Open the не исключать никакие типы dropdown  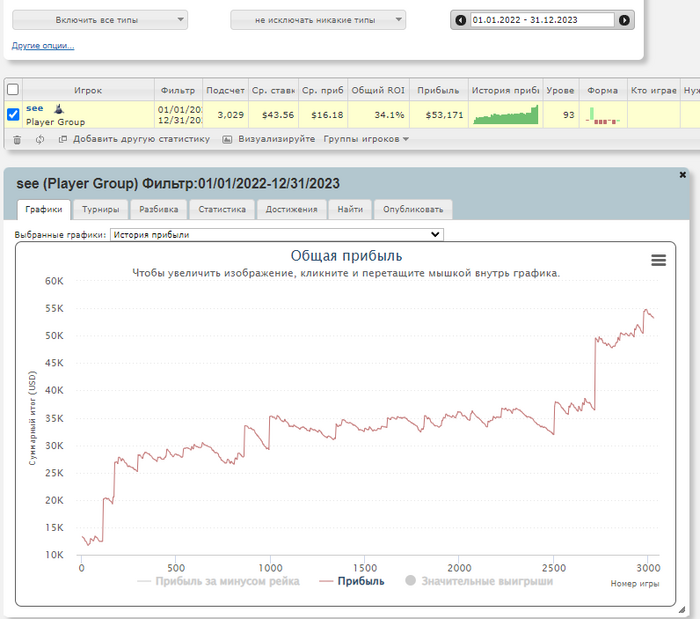tap(318, 20)
